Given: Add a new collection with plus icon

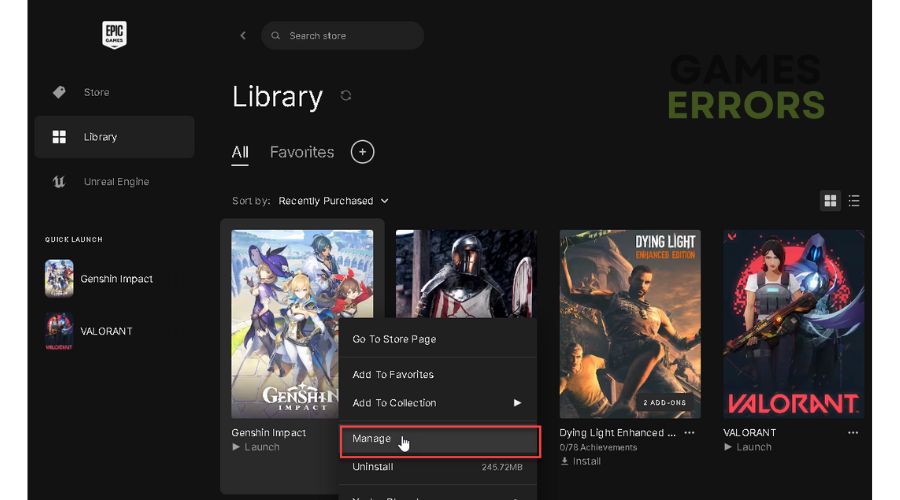Looking at the screenshot, I should (362, 152).
